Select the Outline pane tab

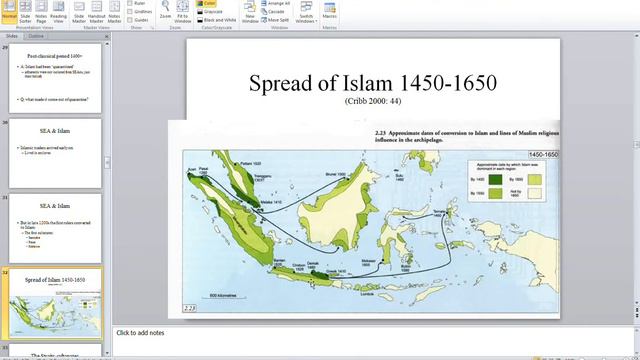coord(36,36)
